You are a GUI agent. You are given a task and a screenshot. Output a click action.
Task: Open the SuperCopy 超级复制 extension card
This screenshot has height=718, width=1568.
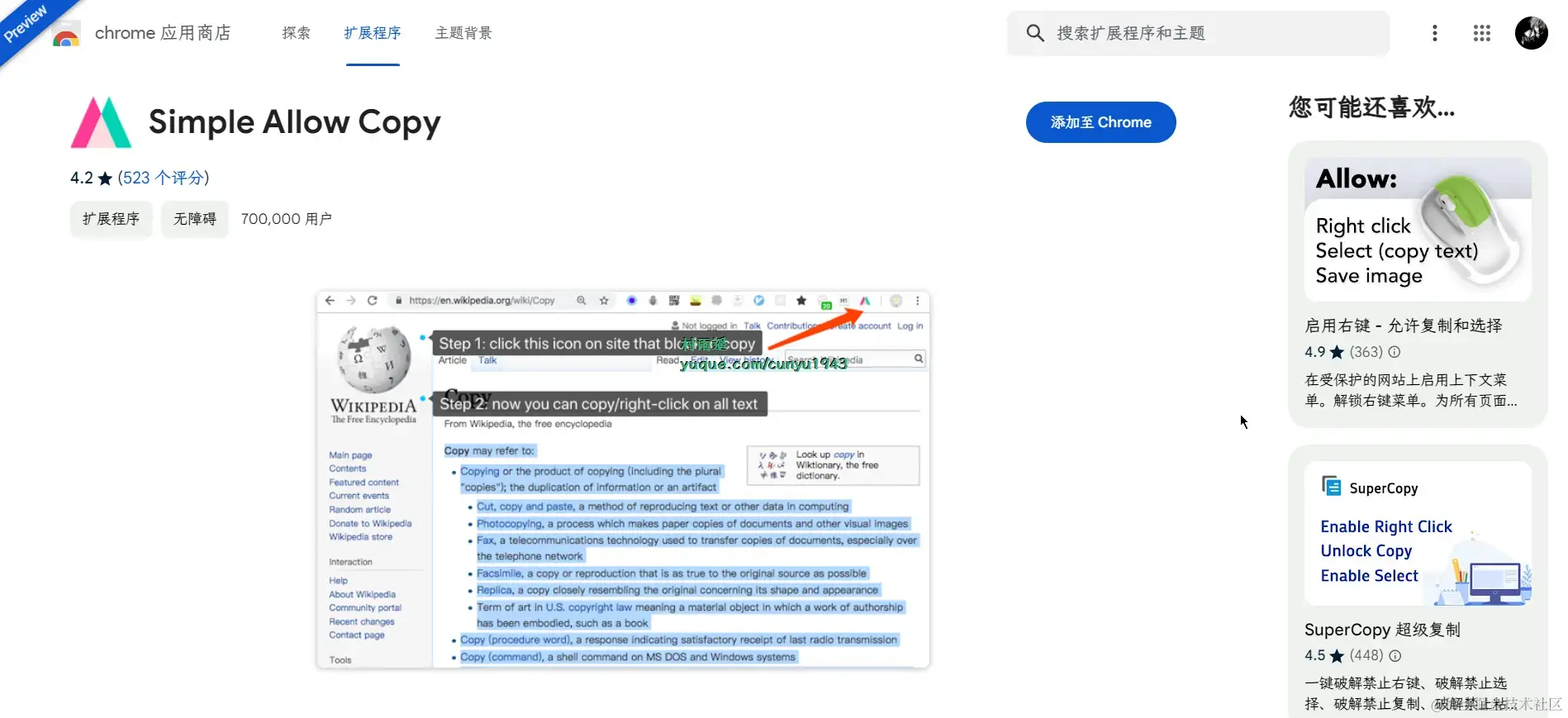[x=1418, y=582]
